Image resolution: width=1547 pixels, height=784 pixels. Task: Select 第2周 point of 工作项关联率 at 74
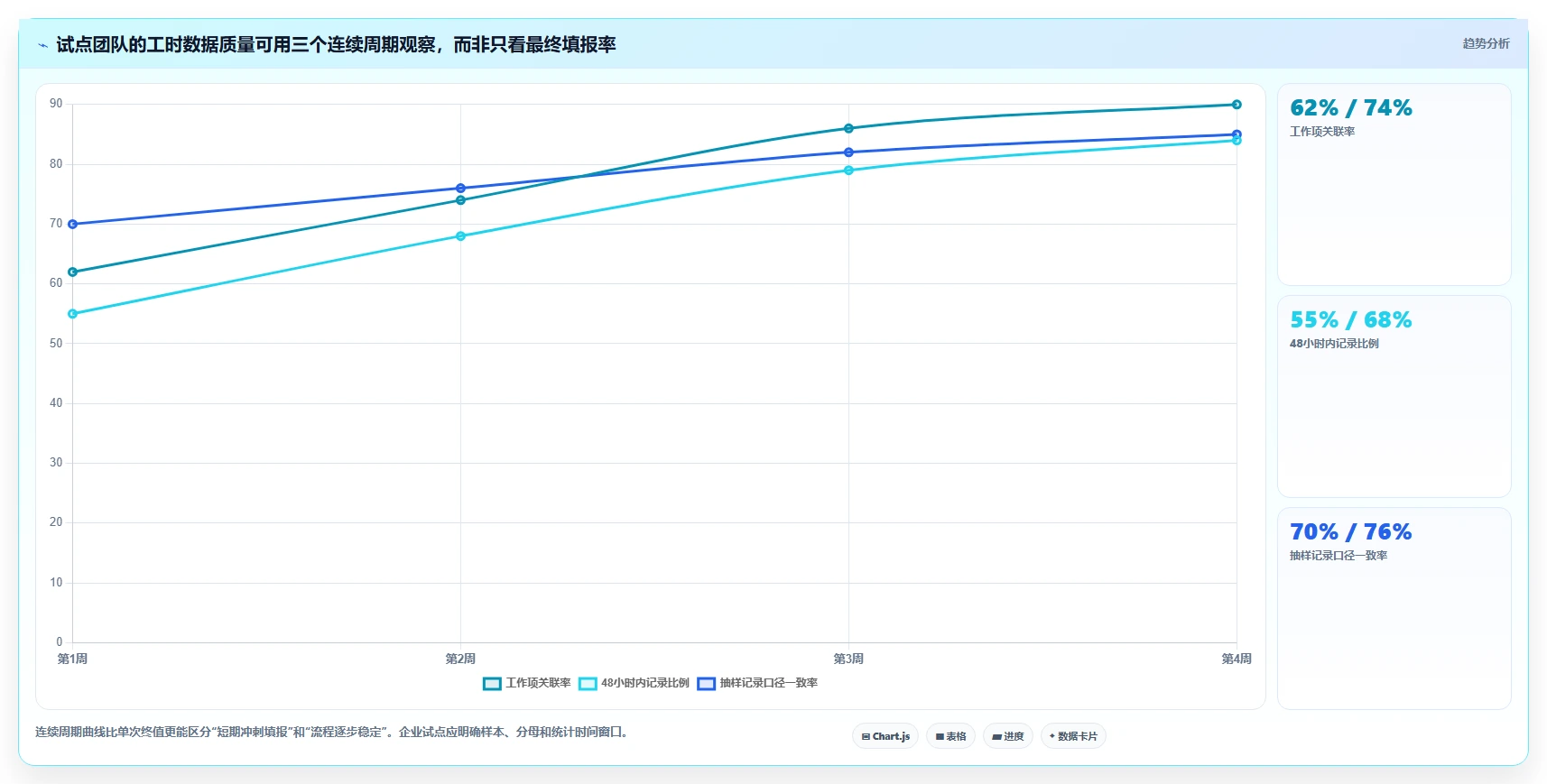click(460, 200)
